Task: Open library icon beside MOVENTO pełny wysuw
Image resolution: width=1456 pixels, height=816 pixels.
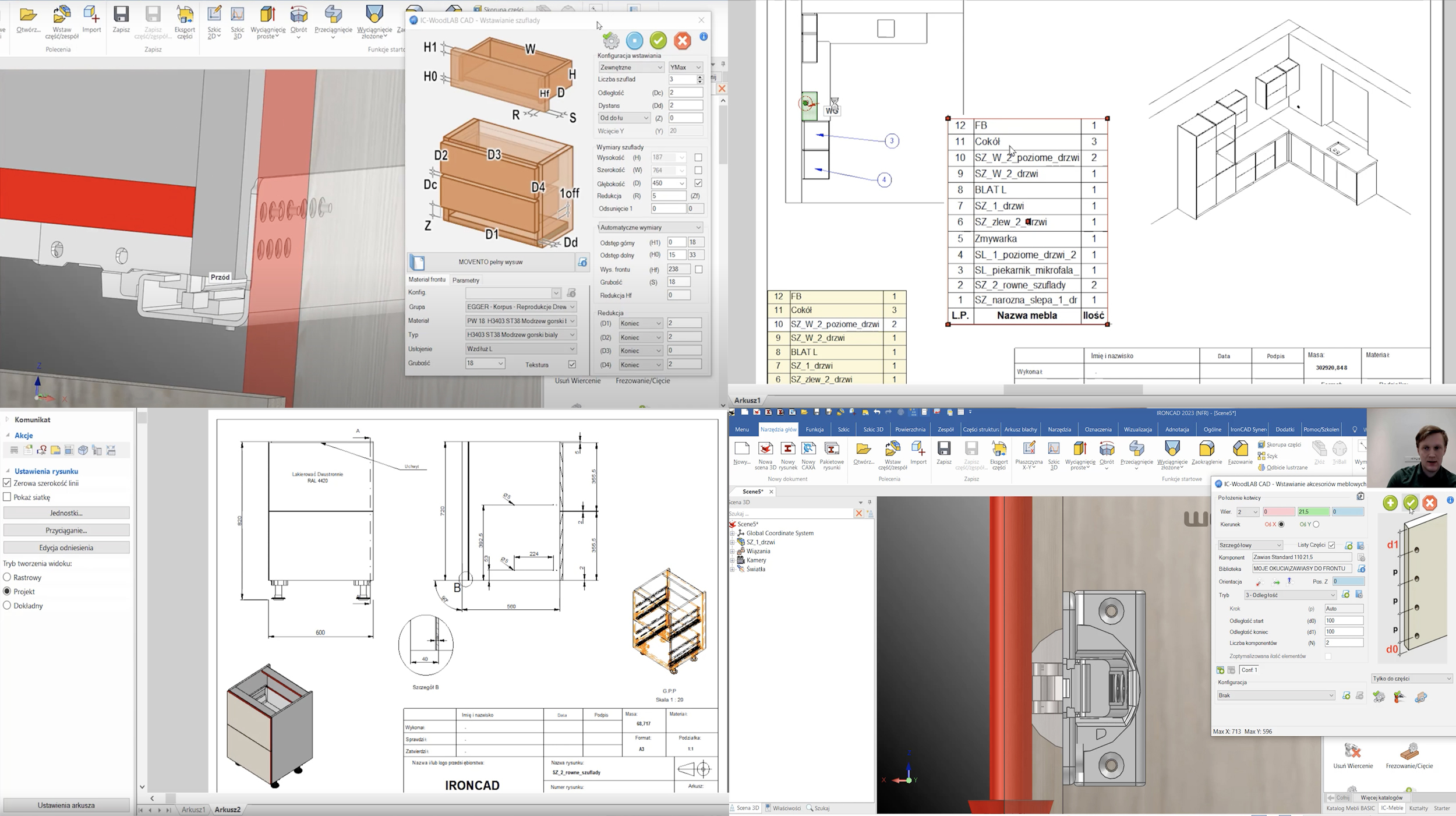Action: coord(582,263)
